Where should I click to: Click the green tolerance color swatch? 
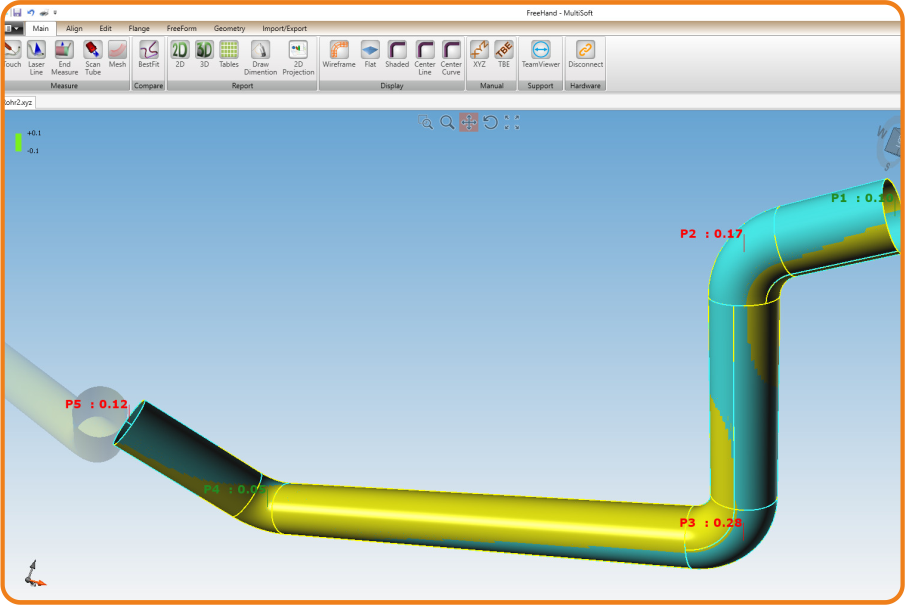[x=18, y=142]
